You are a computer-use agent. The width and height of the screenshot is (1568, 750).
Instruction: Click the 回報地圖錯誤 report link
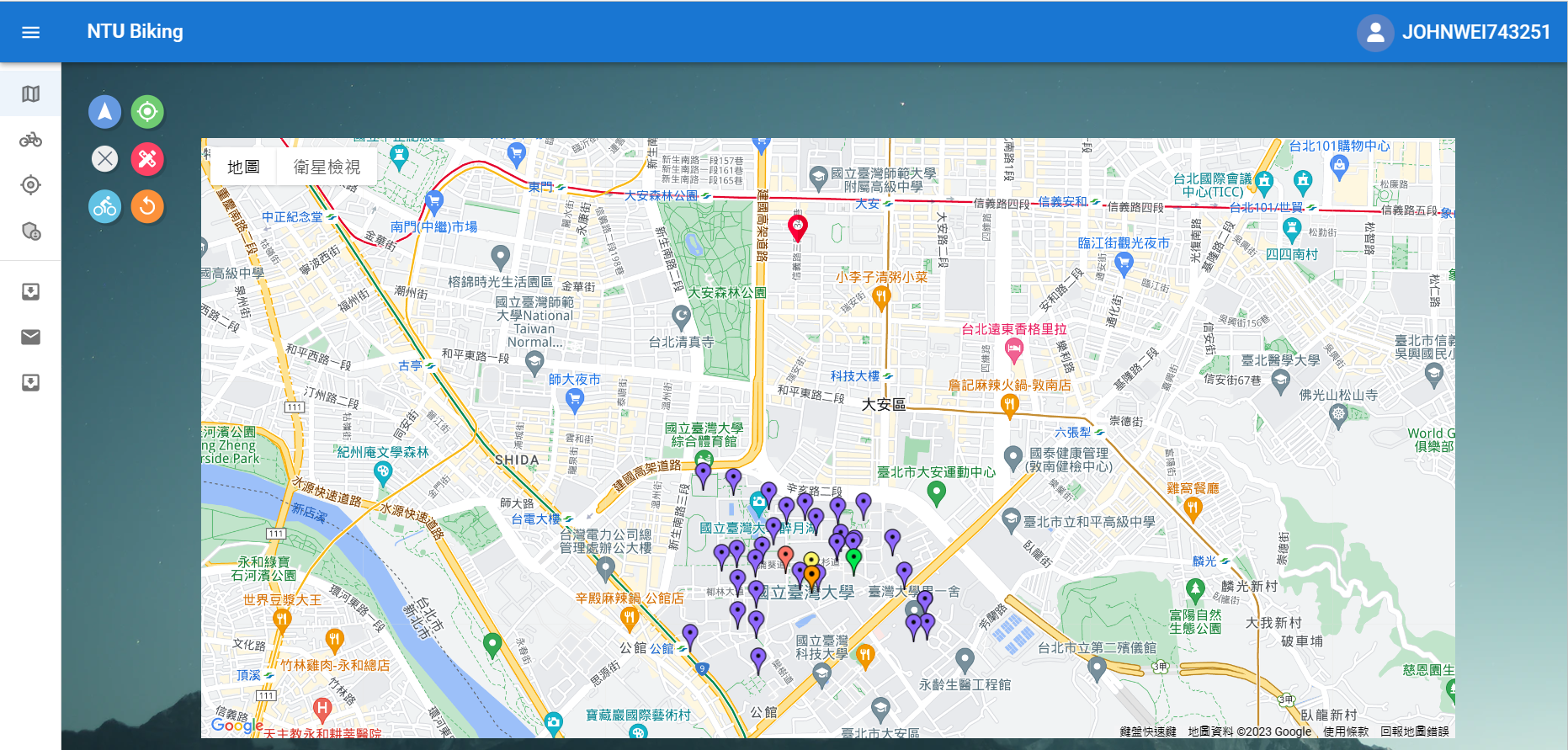pyautogui.click(x=1414, y=731)
